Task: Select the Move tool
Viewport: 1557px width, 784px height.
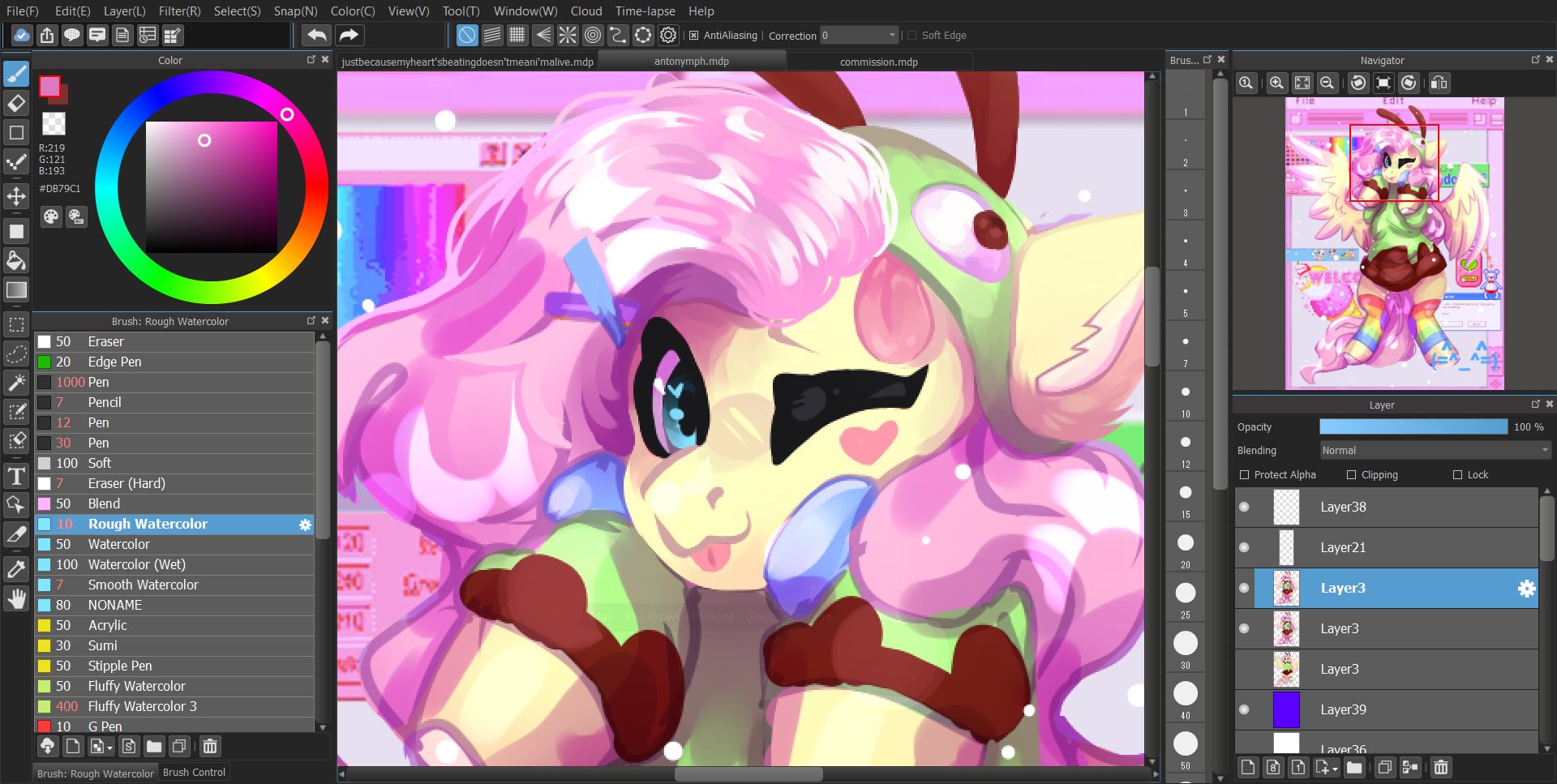Action: [16, 196]
